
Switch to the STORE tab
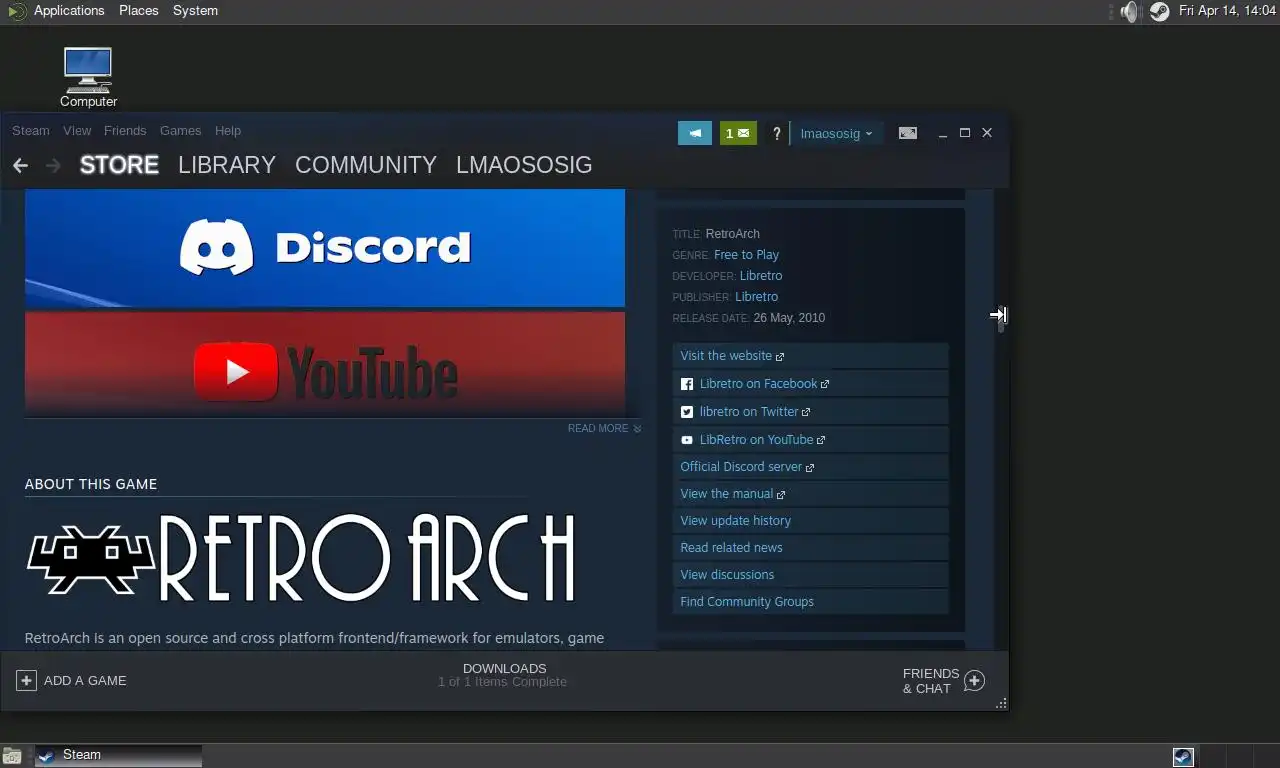coord(119,165)
